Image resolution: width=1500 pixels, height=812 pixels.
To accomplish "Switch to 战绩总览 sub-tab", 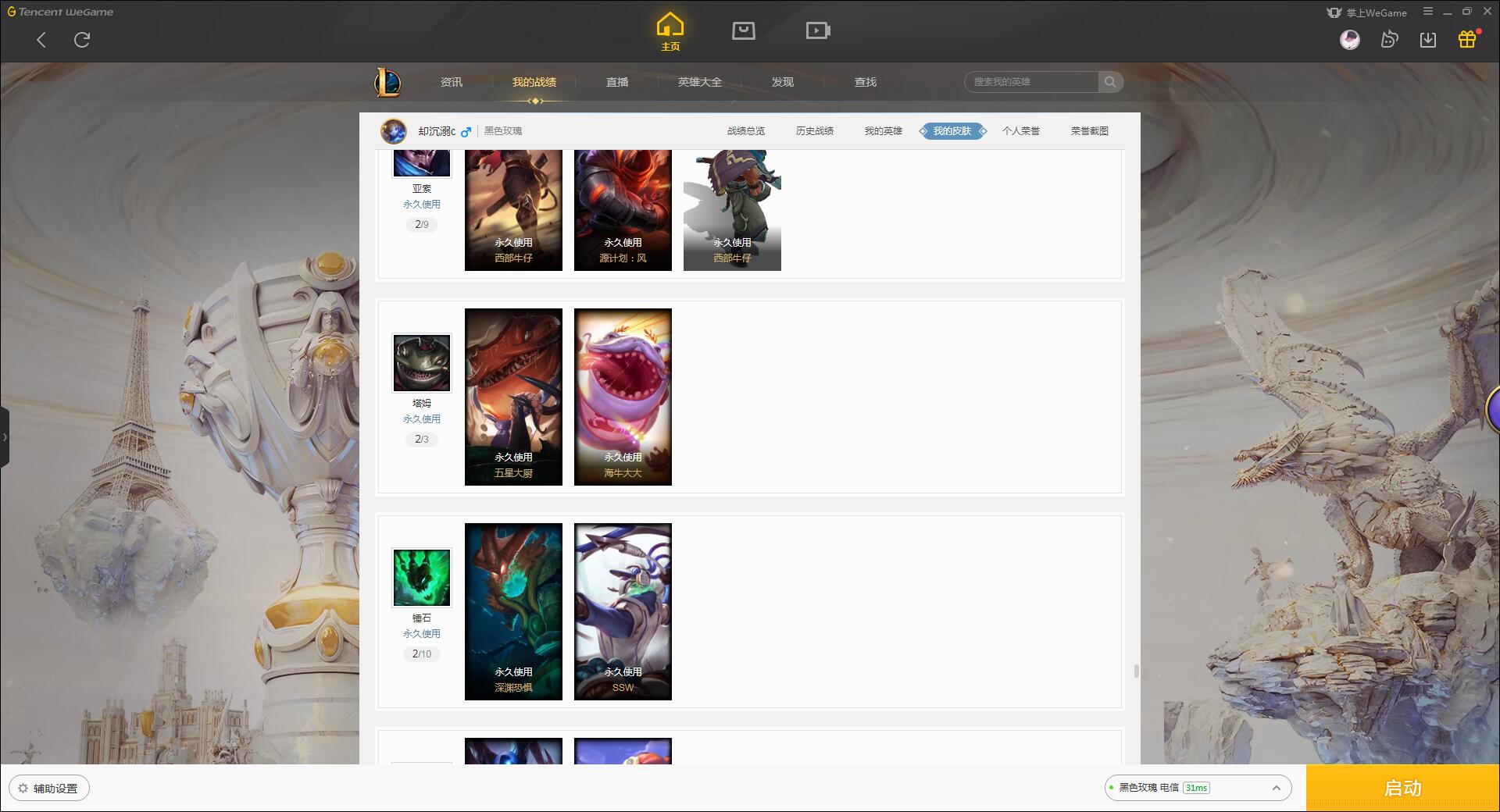I will click(746, 131).
